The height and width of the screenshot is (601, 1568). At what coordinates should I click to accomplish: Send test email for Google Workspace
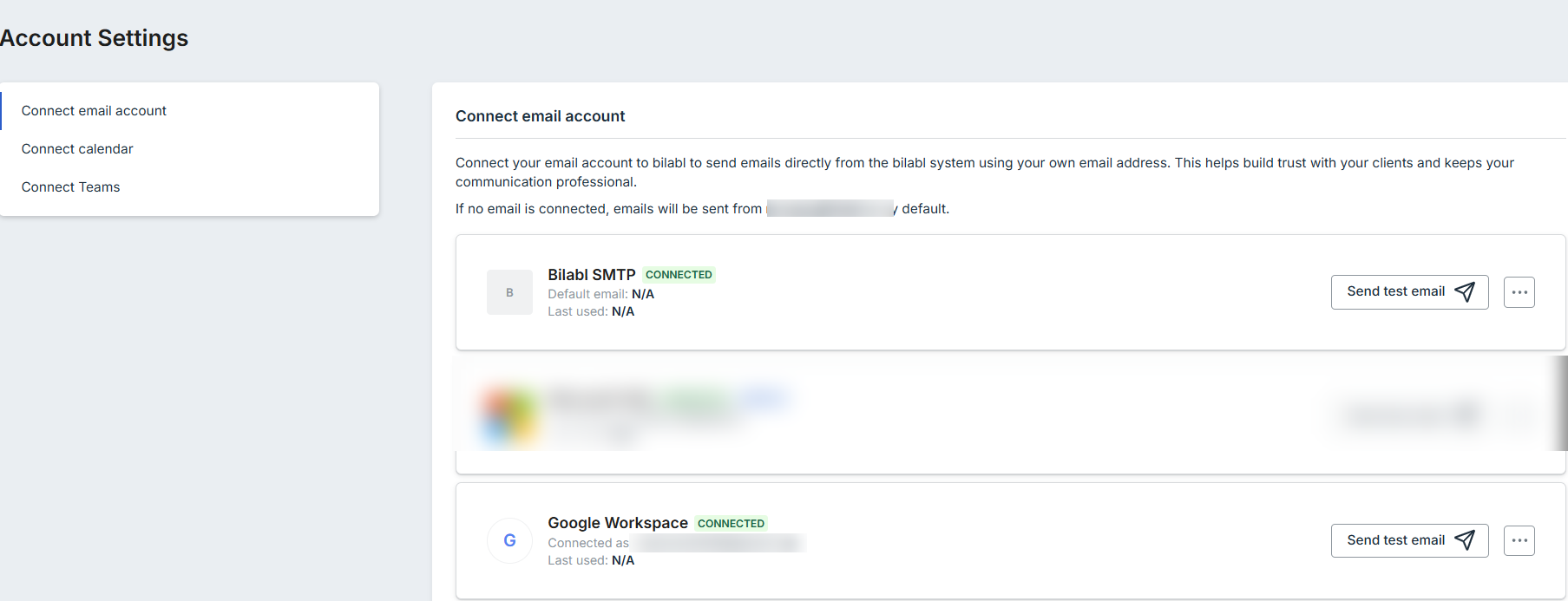1409,541
